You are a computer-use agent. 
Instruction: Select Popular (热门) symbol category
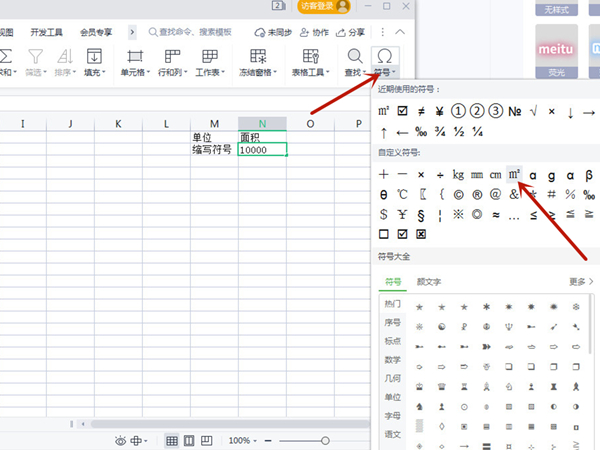pyautogui.click(x=393, y=304)
